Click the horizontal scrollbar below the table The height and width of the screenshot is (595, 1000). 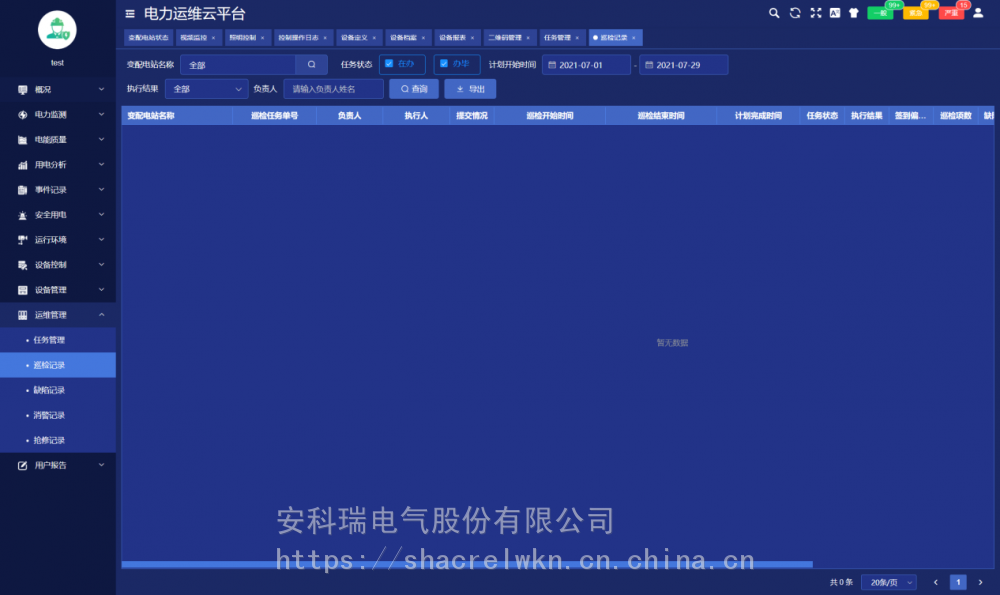467,565
